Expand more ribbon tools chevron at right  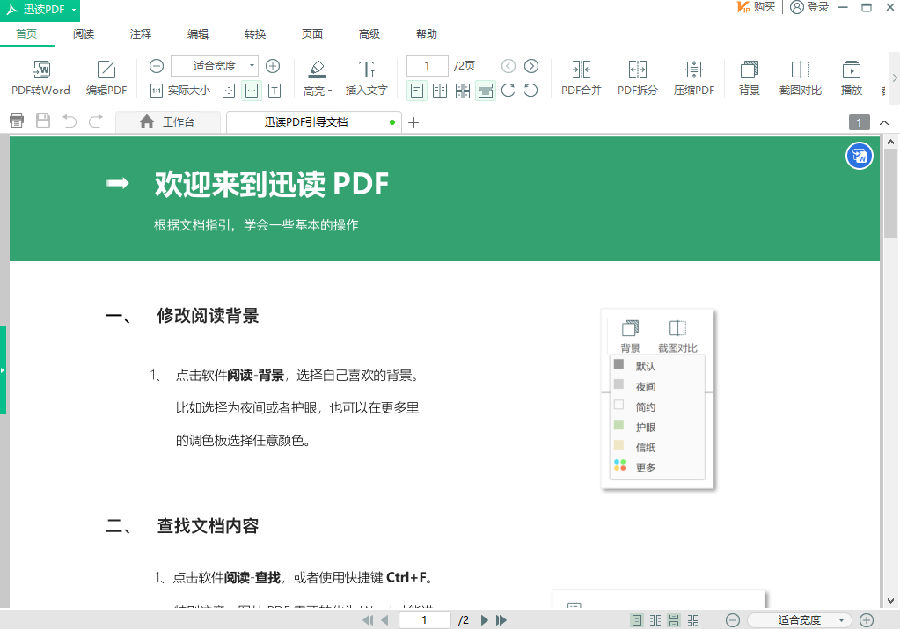[894, 77]
